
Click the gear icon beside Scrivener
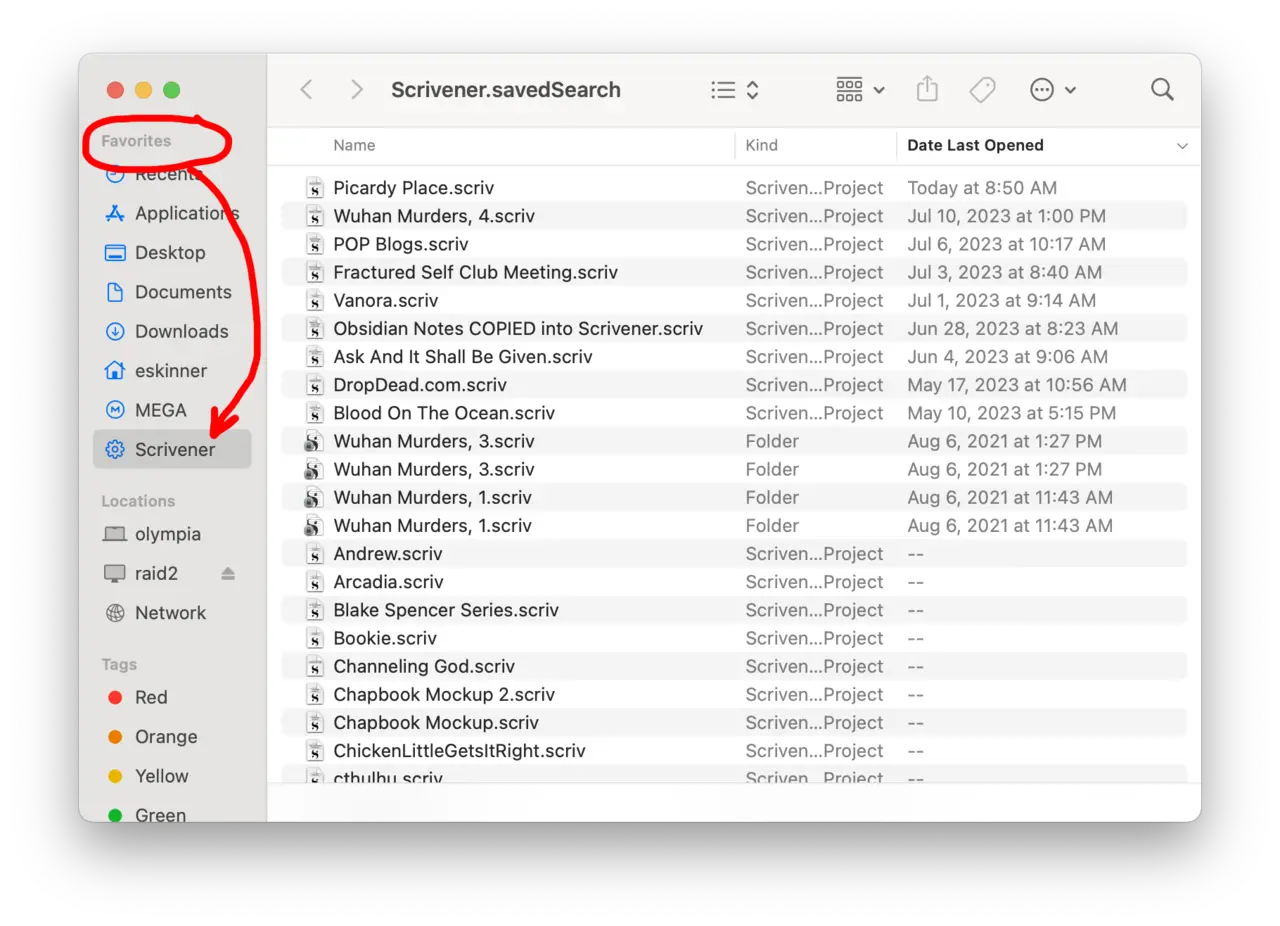click(115, 449)
